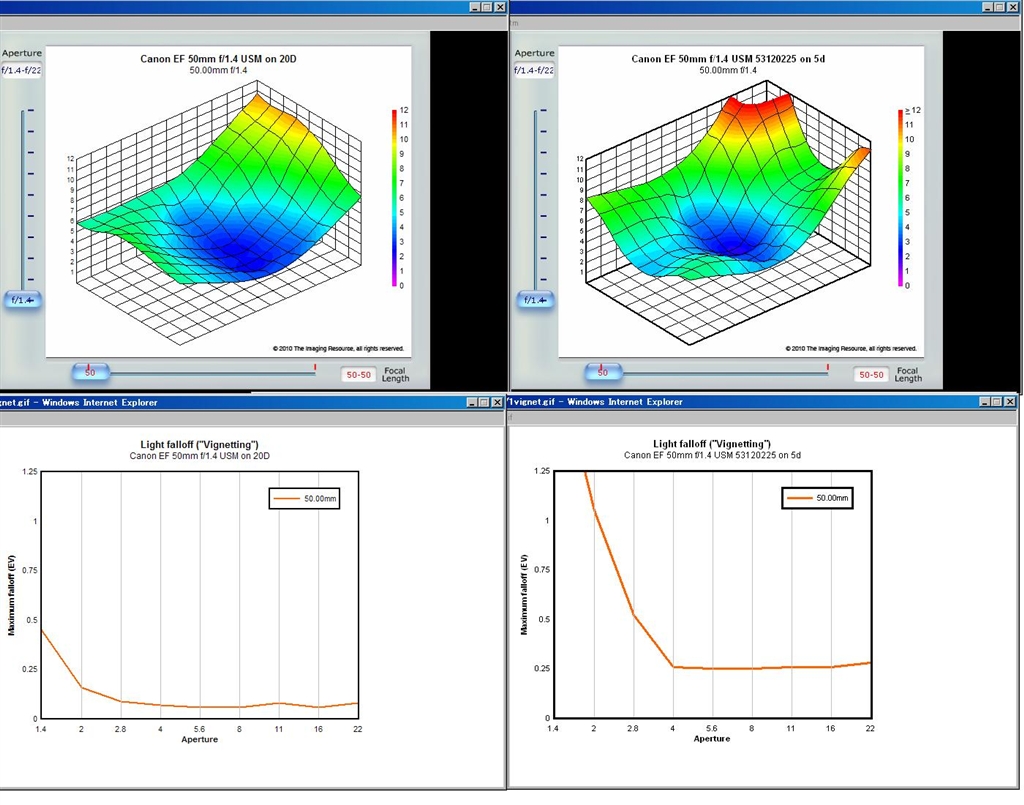This screenshot has width=1024, height=805.
Task: Click the 'Canon EF 50mm f/1.4 USM on 20D' vignetting subtitle
Action: point(199,456)
